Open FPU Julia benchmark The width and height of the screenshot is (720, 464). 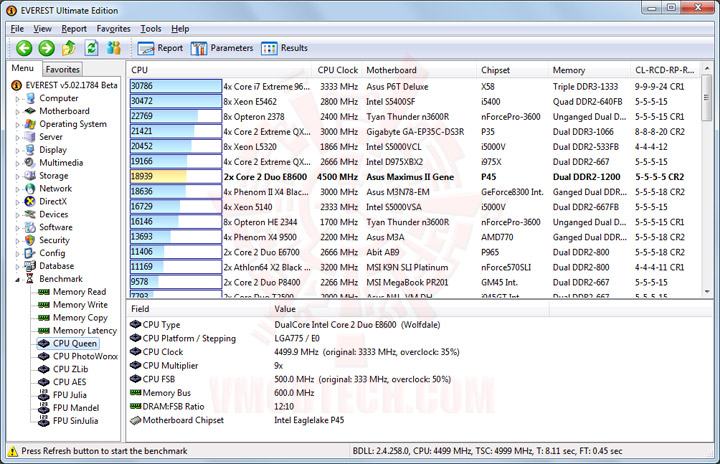pos(62,395)
